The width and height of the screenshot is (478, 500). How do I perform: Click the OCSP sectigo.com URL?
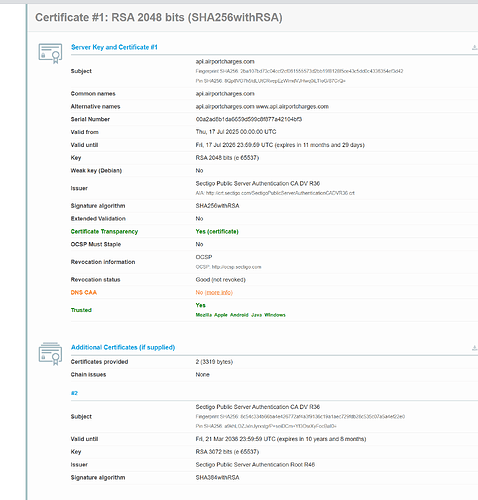coord(237,267)
